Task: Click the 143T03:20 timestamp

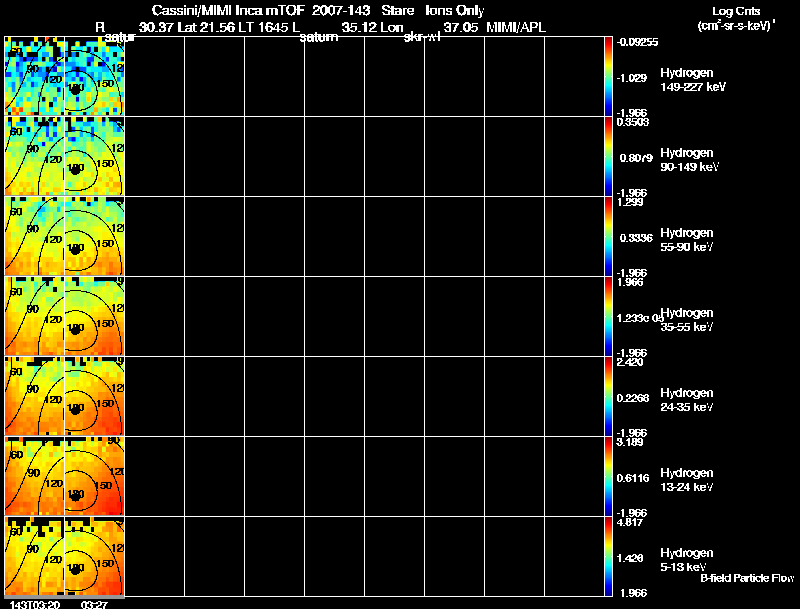Action: point(35,604)
